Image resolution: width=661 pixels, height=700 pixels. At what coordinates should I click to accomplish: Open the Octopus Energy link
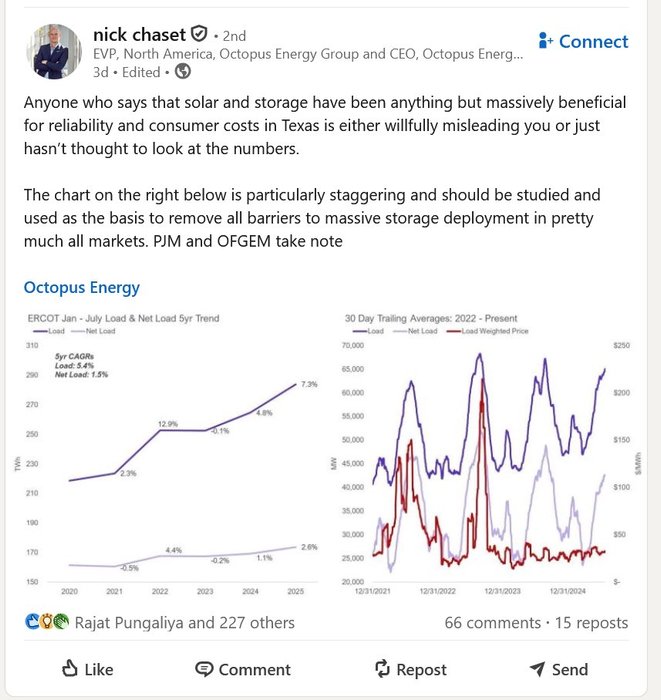pos(82,288)
